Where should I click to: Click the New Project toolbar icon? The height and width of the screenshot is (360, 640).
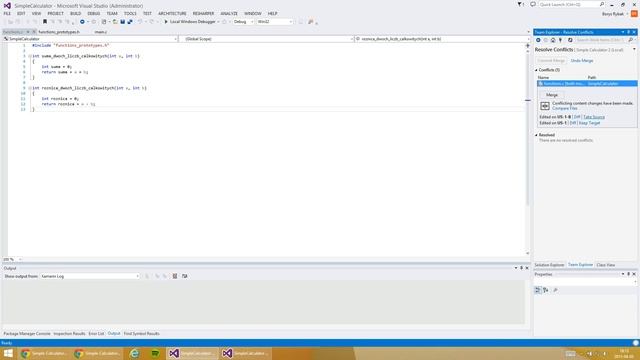[104, 22]
